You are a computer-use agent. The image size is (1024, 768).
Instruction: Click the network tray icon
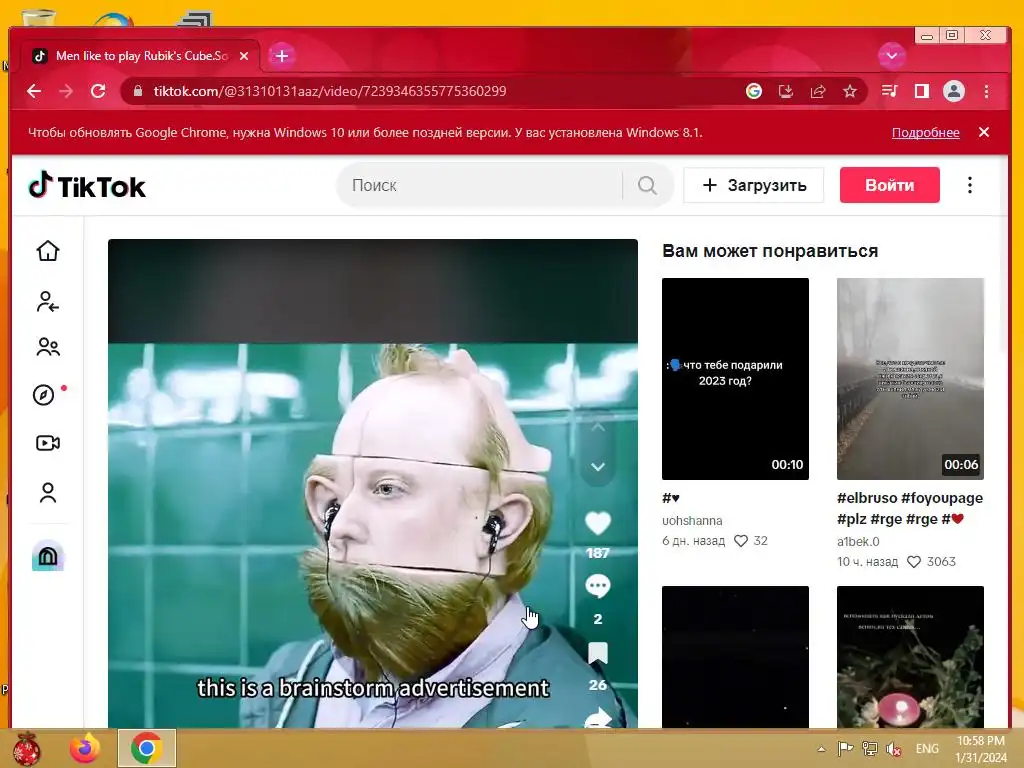click(870, 749)
